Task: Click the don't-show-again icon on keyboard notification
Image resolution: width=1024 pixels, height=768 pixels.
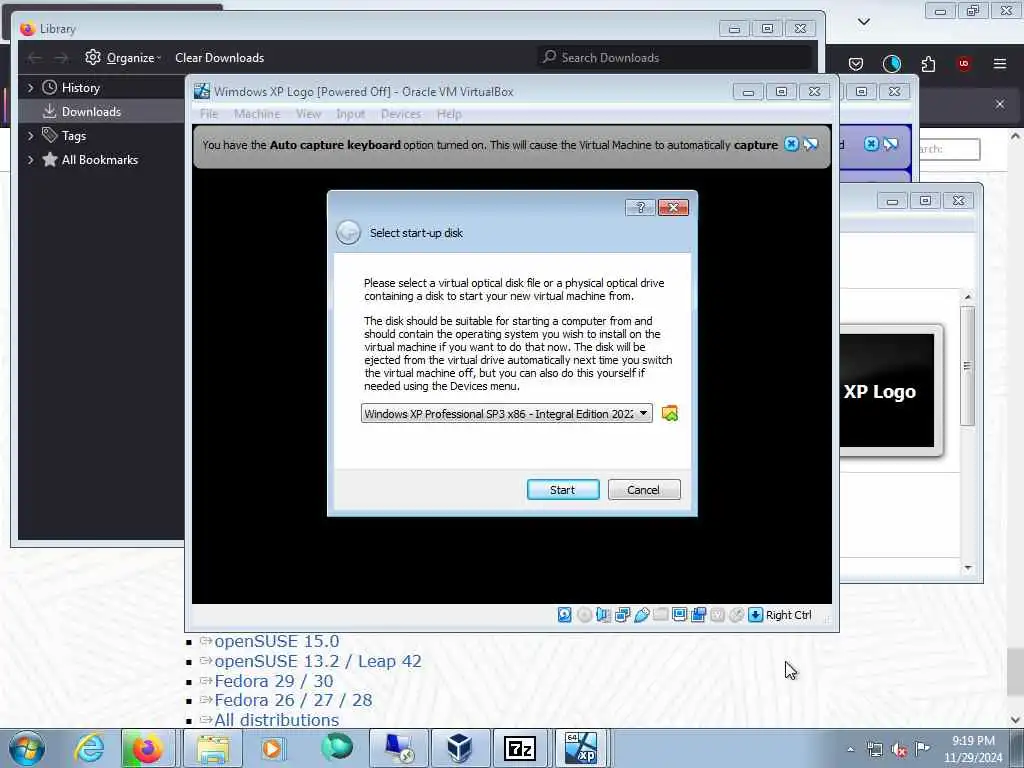Action: 810,144
